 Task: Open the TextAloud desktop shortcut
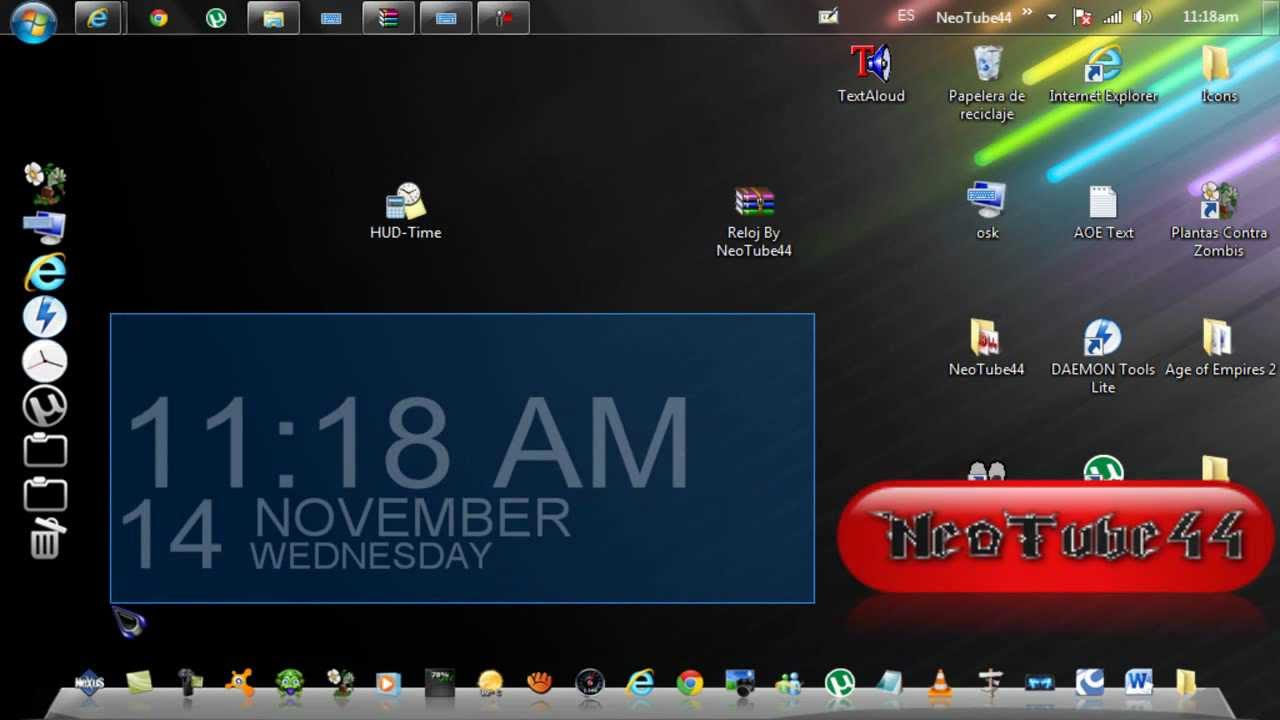coord(871,74)
